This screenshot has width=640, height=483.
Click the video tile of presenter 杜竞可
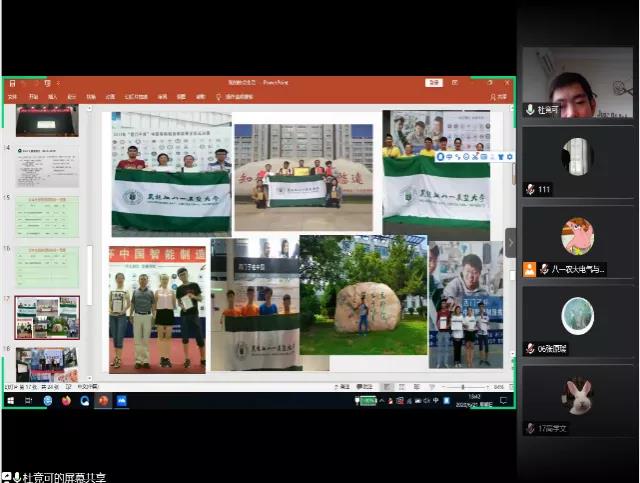(577, 82)
